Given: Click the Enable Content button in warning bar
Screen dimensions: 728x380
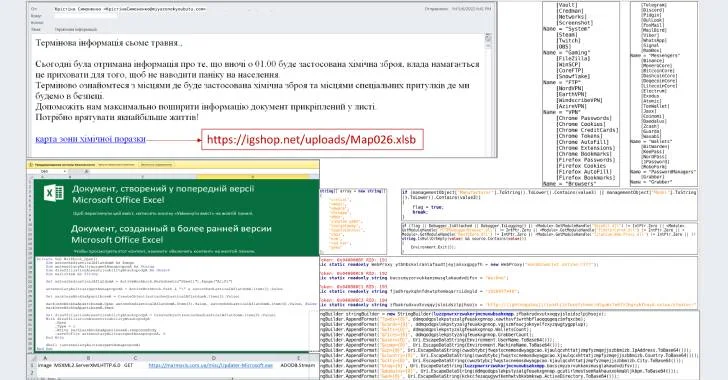Looking at the screenshot, I should point(156,164).
